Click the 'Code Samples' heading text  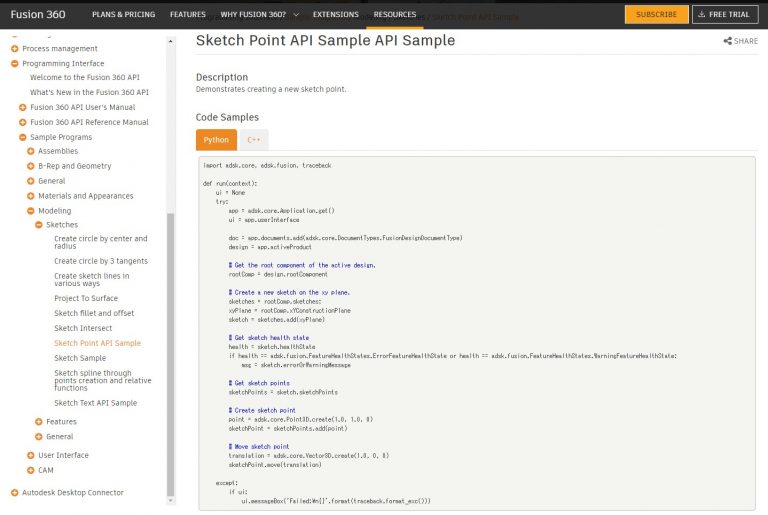pyautogui.click(x=227, y=118)
